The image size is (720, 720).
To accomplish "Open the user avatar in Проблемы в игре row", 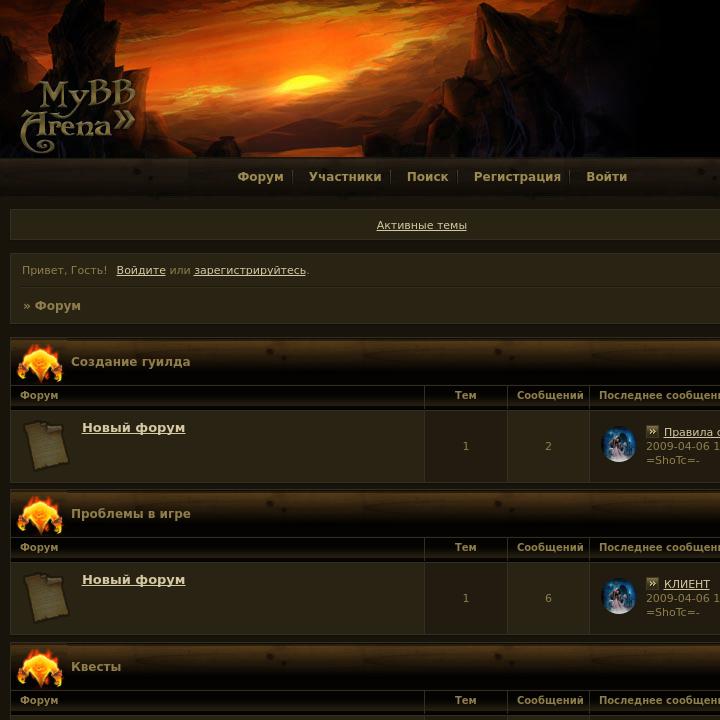I will pyautogui.click(x=619, y=596).
